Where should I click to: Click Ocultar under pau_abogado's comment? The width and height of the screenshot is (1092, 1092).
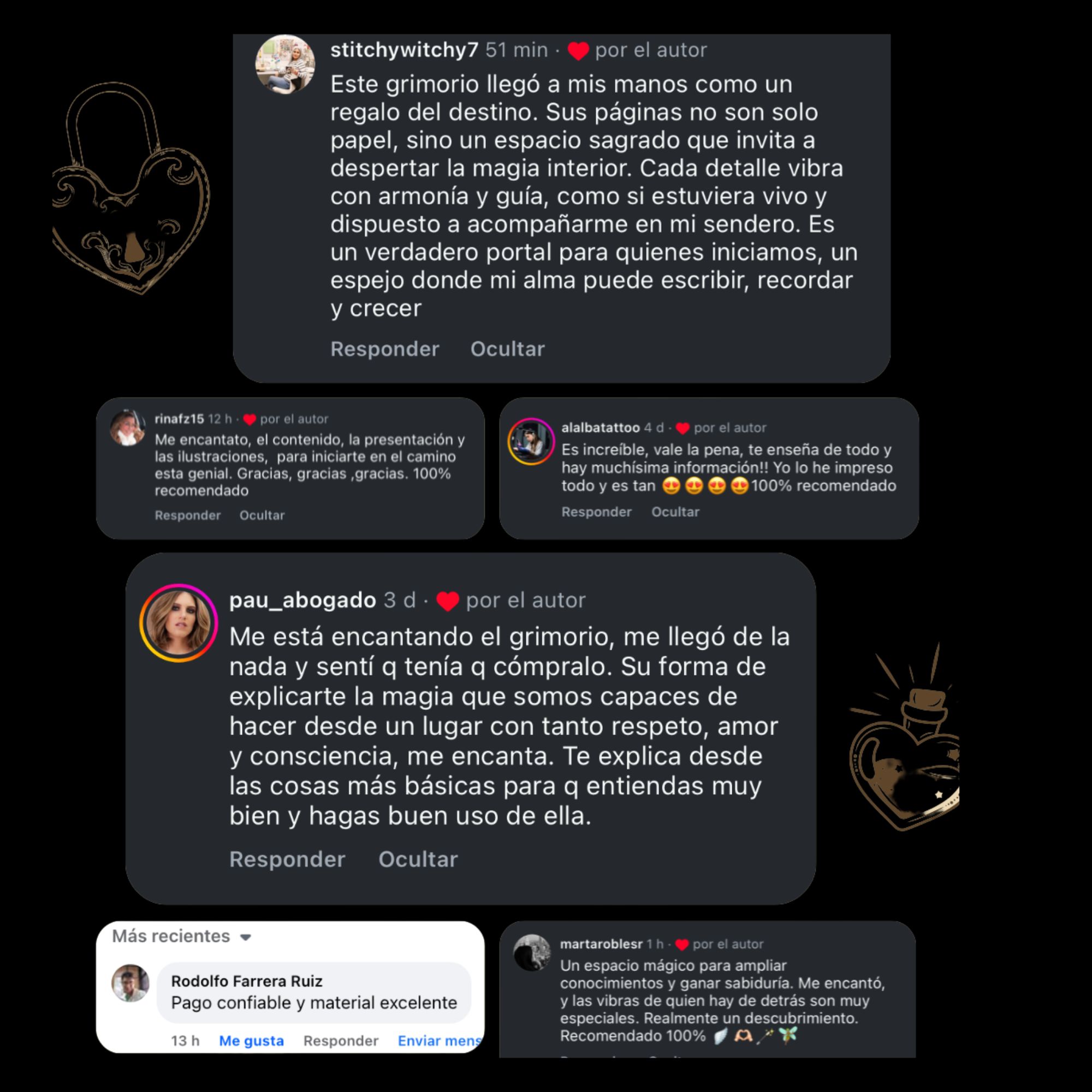[x=418, y=859]
